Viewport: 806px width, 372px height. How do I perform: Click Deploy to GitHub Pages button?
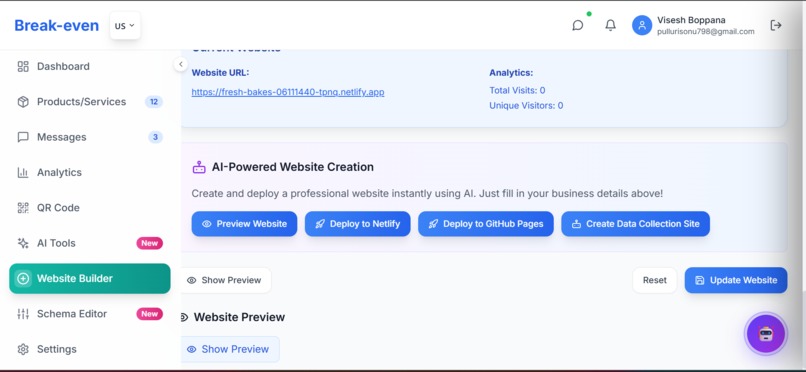(486, 224)
